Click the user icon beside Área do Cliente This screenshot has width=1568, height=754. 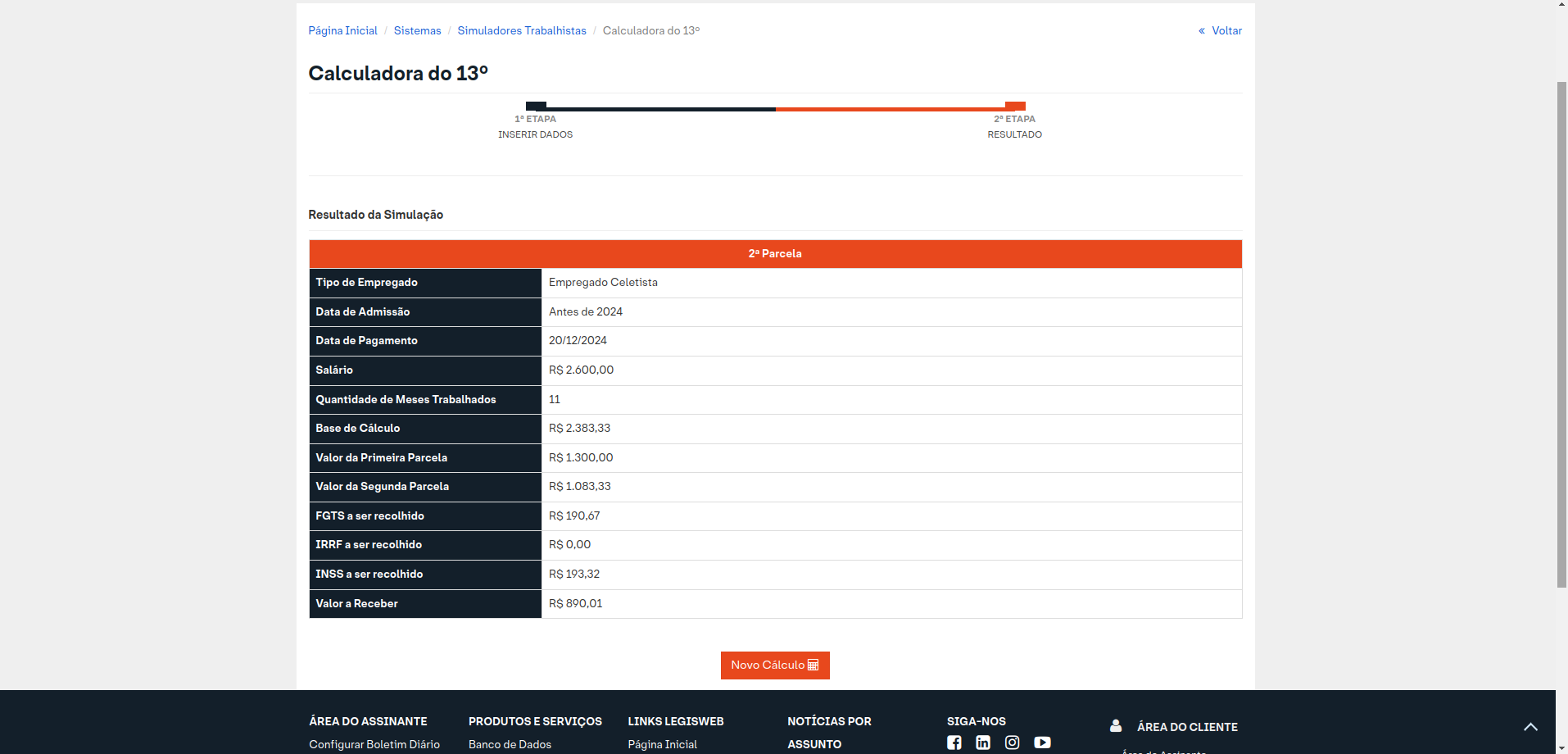[1116, 726]
